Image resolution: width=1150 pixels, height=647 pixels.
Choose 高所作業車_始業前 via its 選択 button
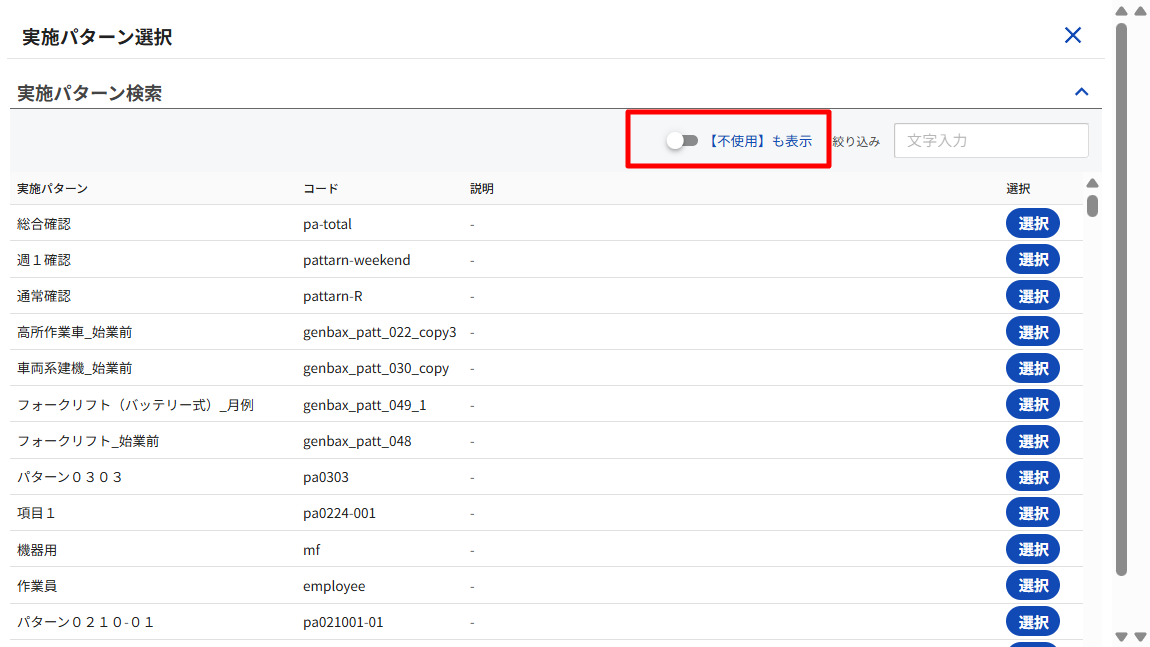(x=1032, y=332)
